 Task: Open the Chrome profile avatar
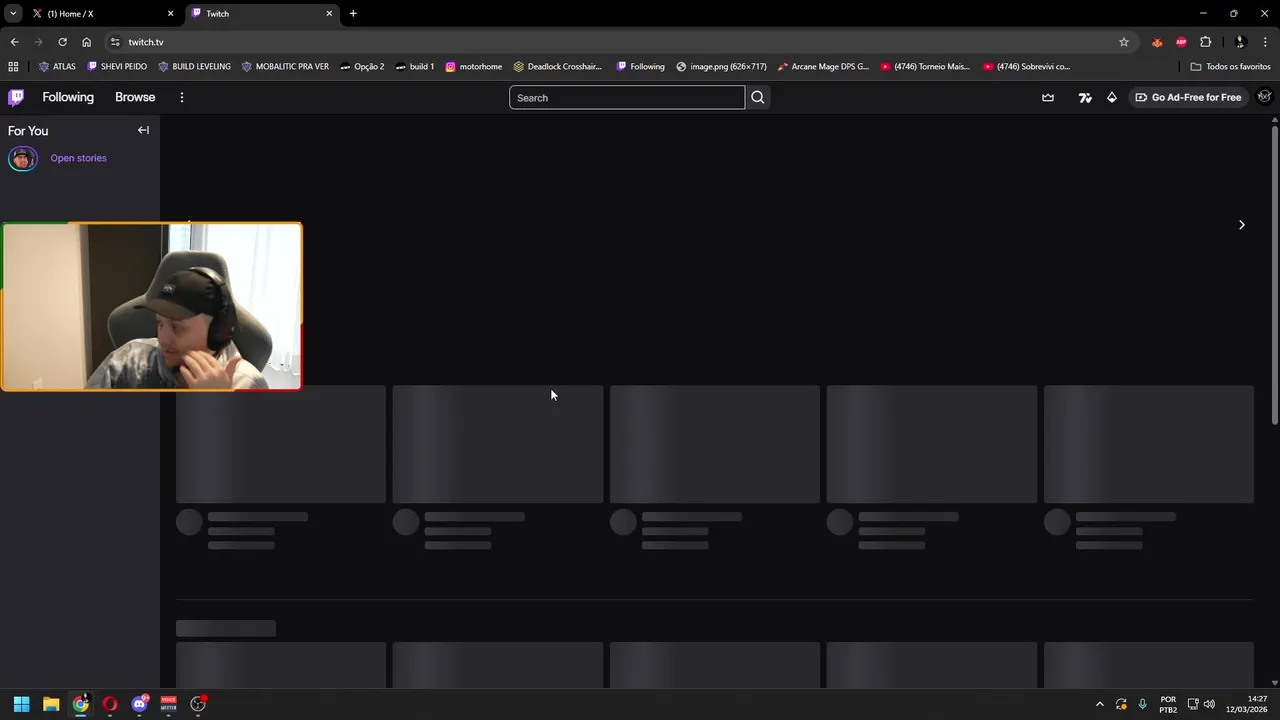[1240, 42]
